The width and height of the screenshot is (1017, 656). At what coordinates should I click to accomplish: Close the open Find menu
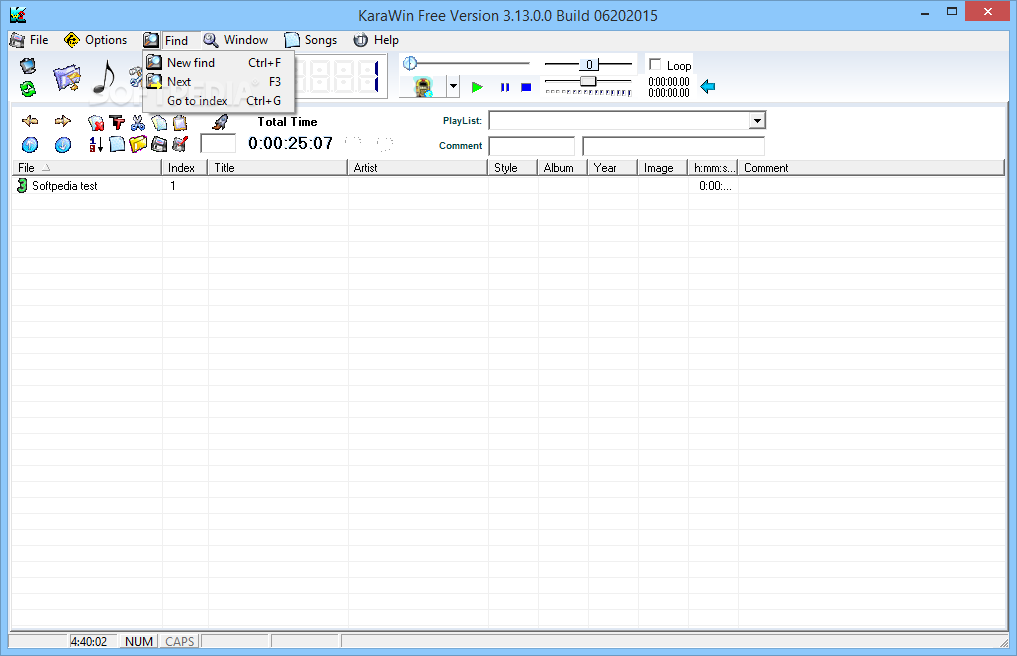[x=171, y=40]
